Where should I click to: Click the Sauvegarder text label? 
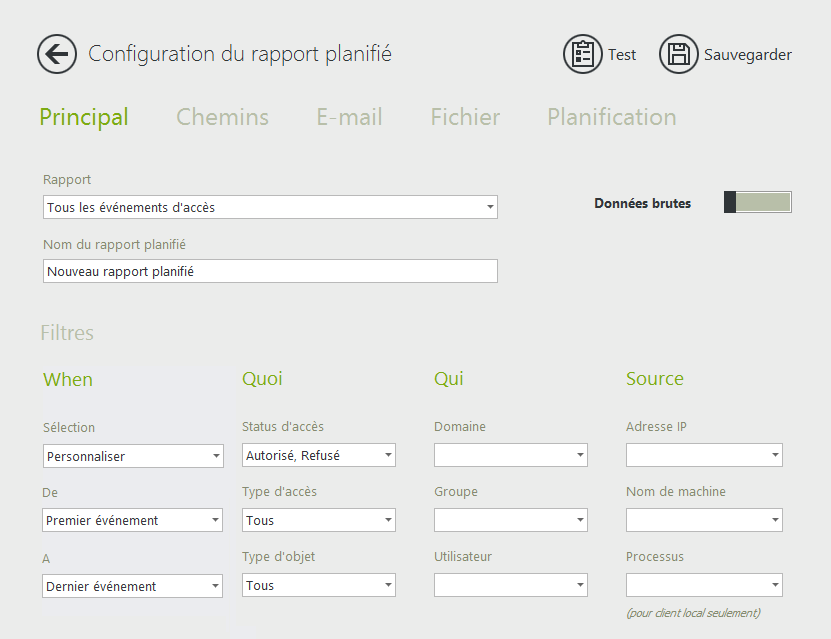pos(747,55)
